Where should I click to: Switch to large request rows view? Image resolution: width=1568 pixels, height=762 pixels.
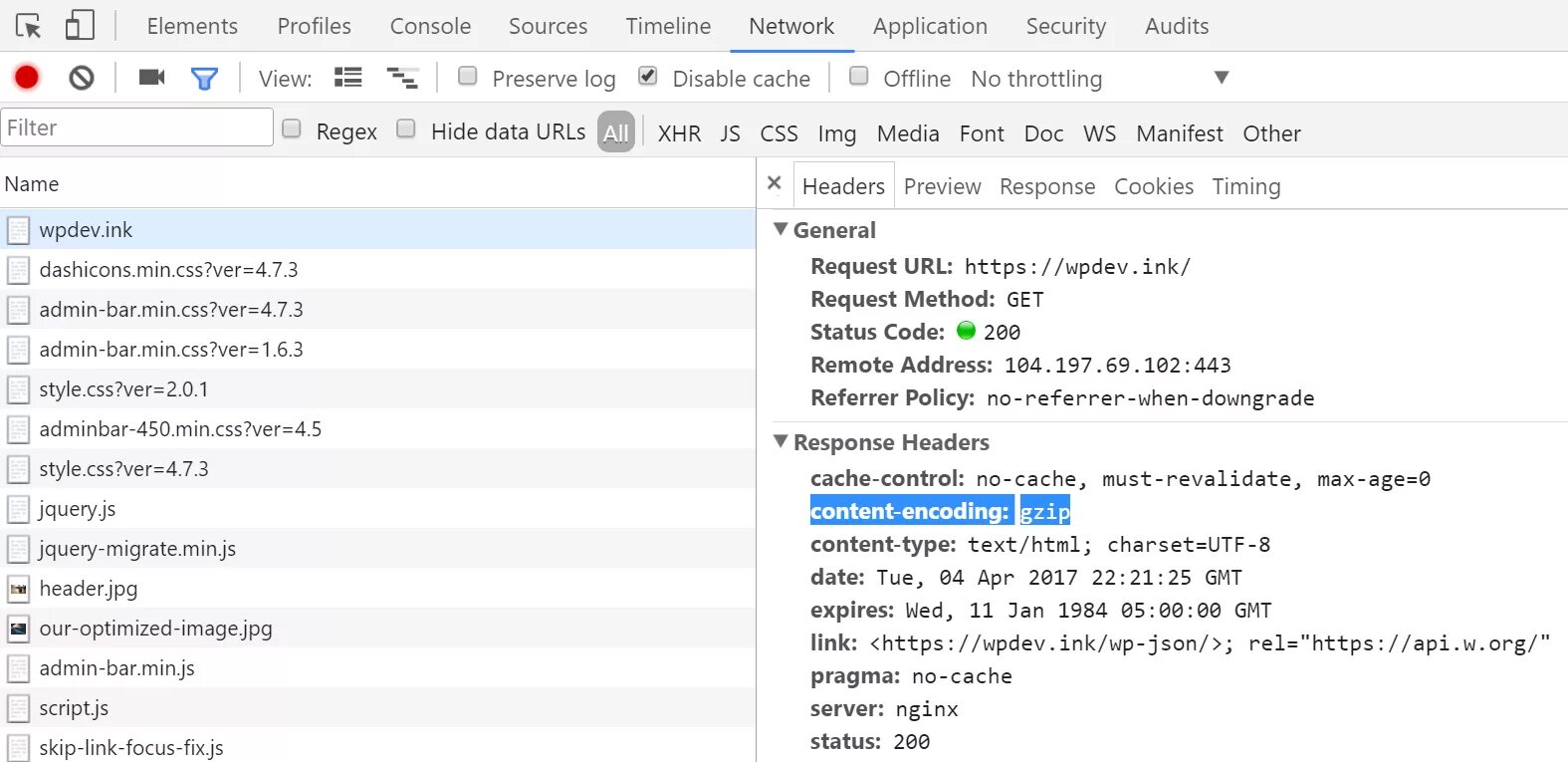tap(348, 78)
